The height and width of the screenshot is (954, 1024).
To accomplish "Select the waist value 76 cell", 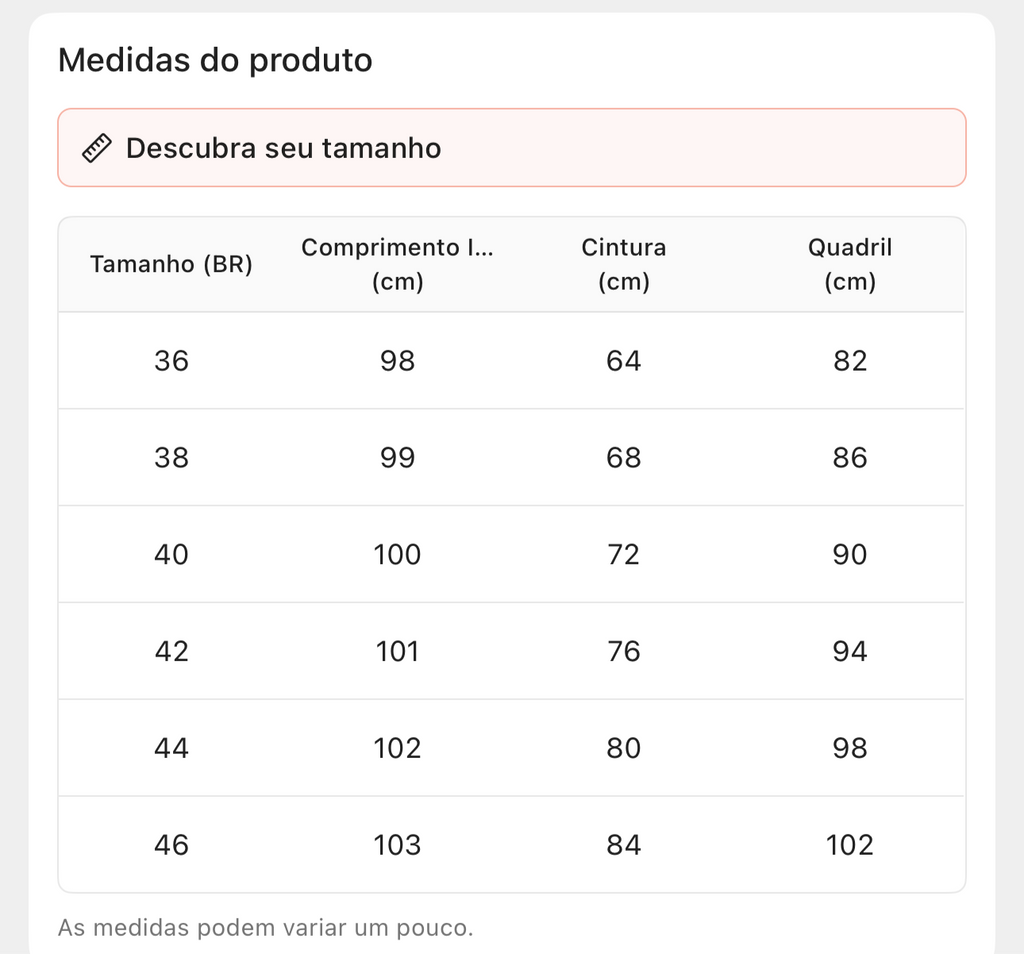I will 623,652.
